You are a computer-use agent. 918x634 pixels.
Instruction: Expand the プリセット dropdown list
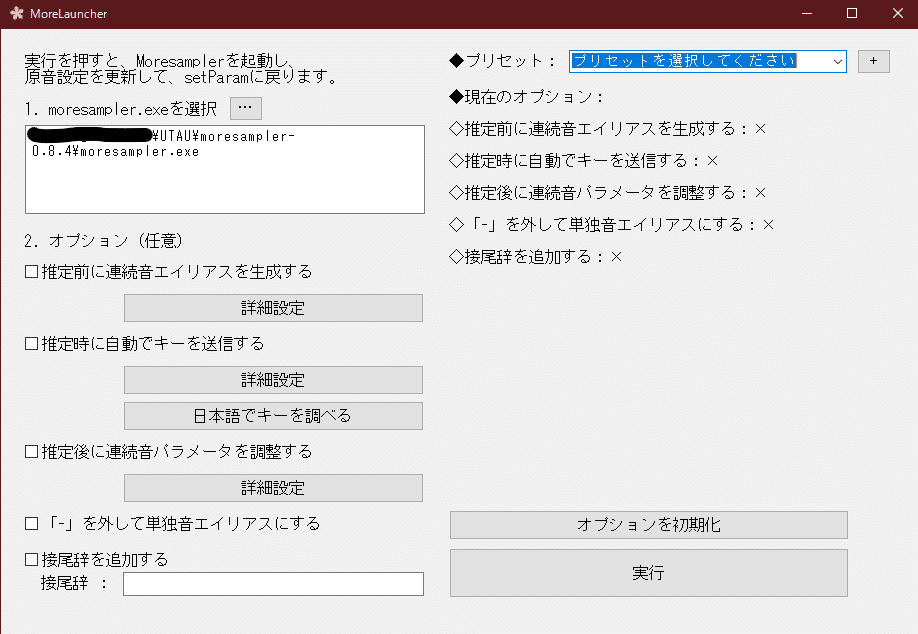click(x=837, y=61)
